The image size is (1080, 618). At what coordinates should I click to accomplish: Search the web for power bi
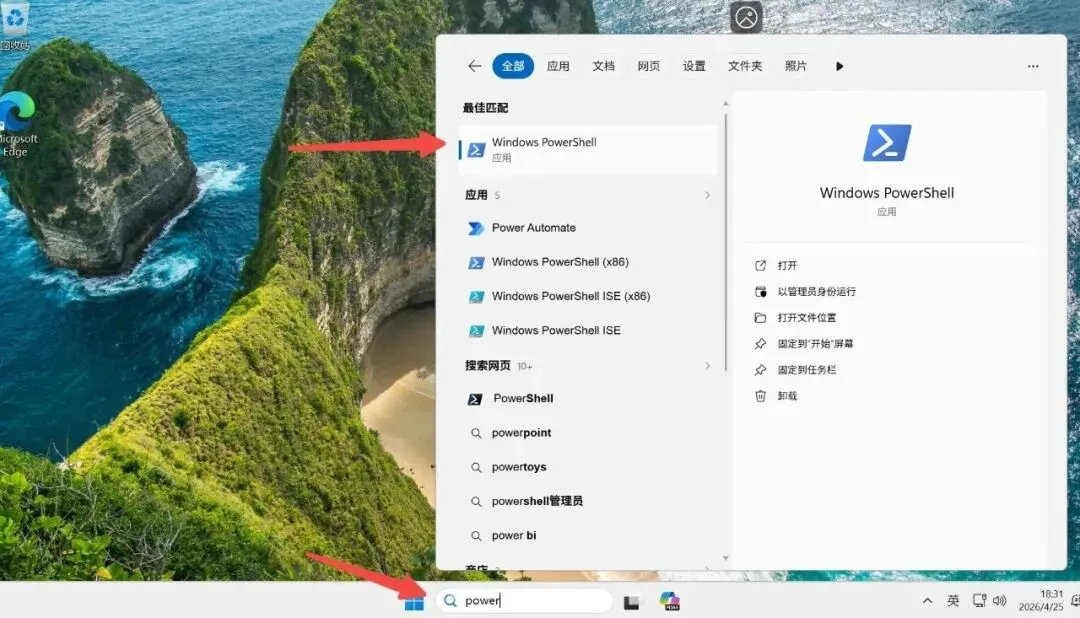[588, 535]
